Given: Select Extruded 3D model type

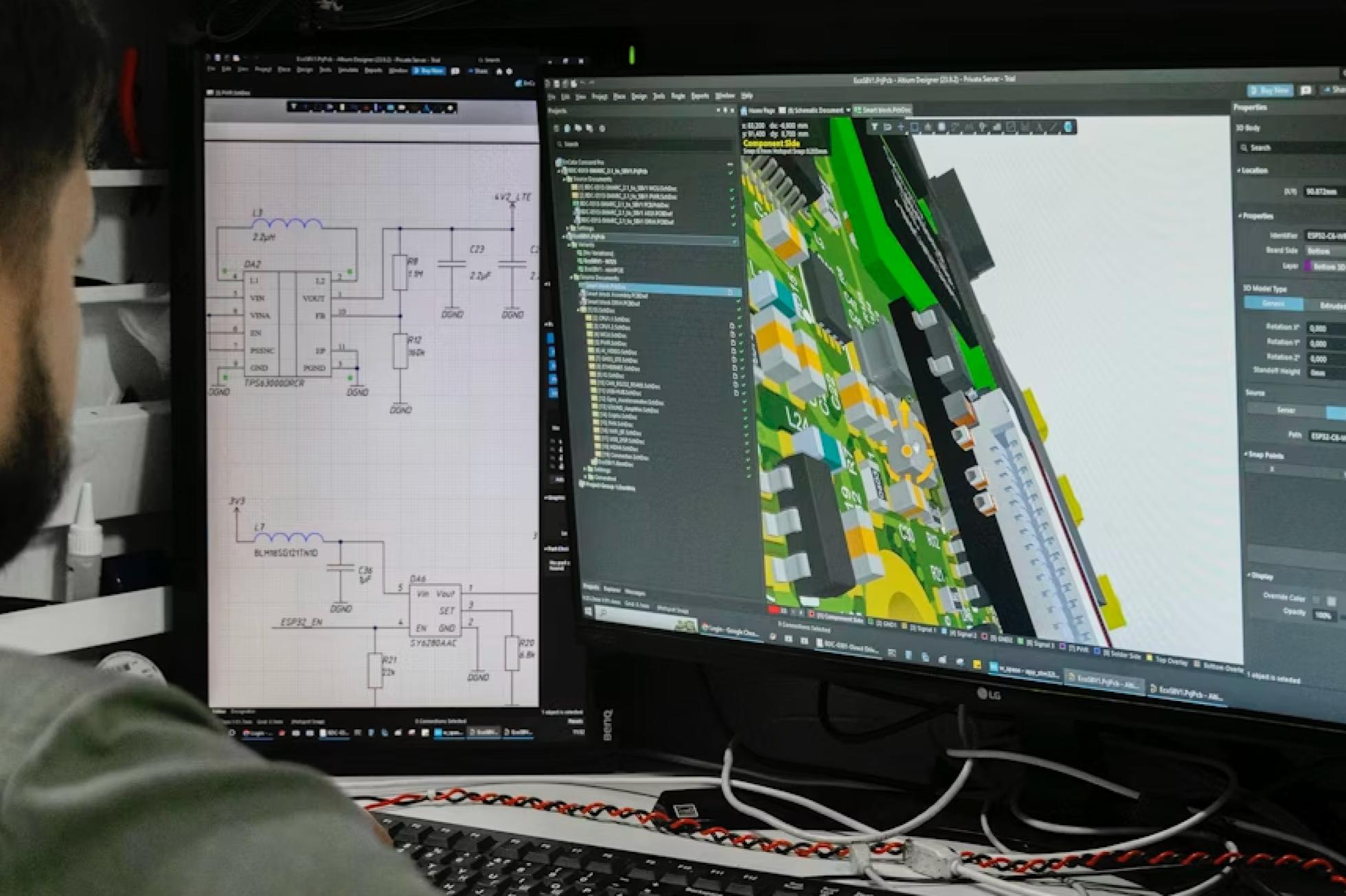Looking at the screenshot, I should pyautogui.click(x=1331, y=306).
